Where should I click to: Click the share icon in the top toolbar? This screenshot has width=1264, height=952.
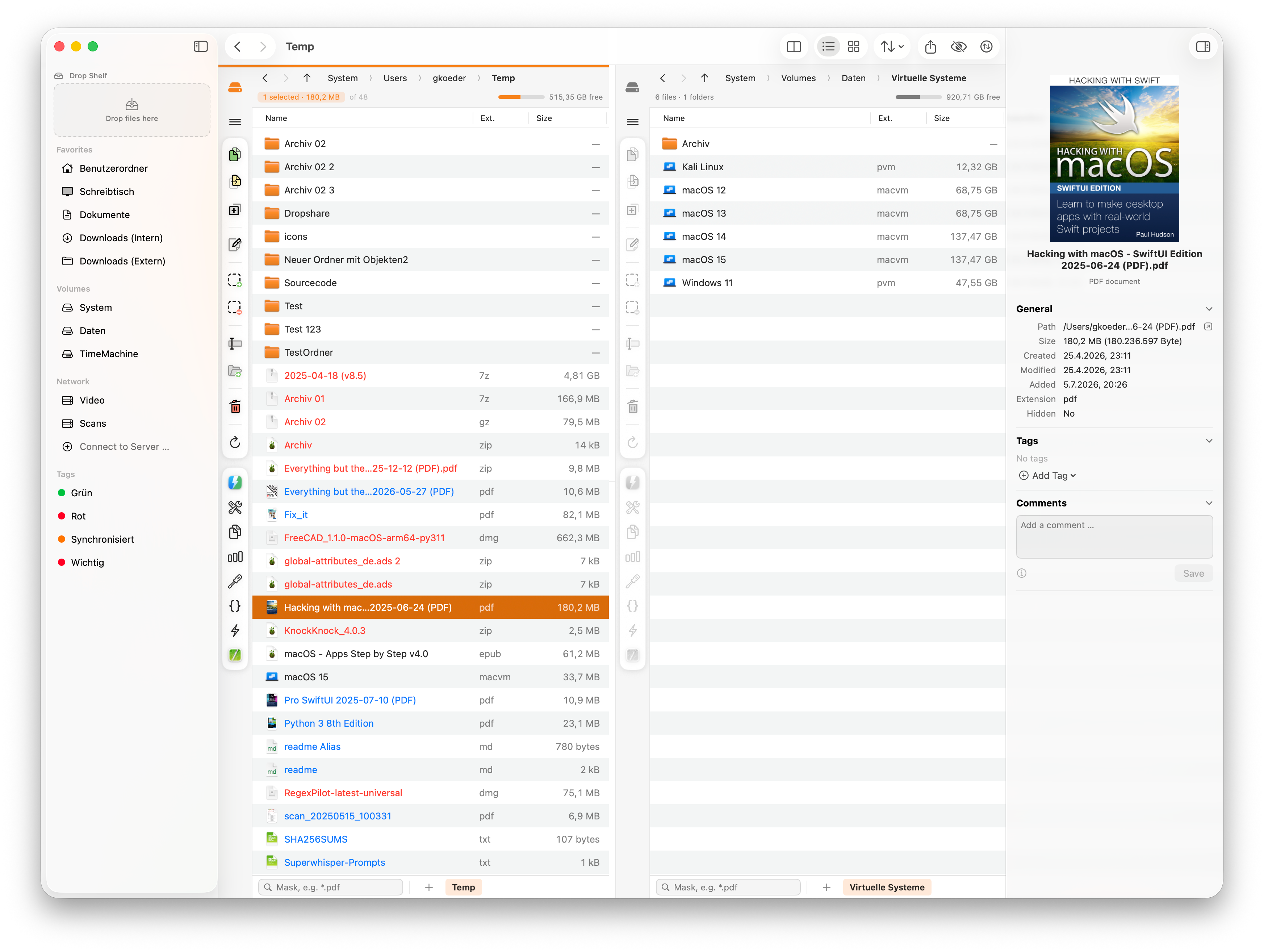point(930,47)
